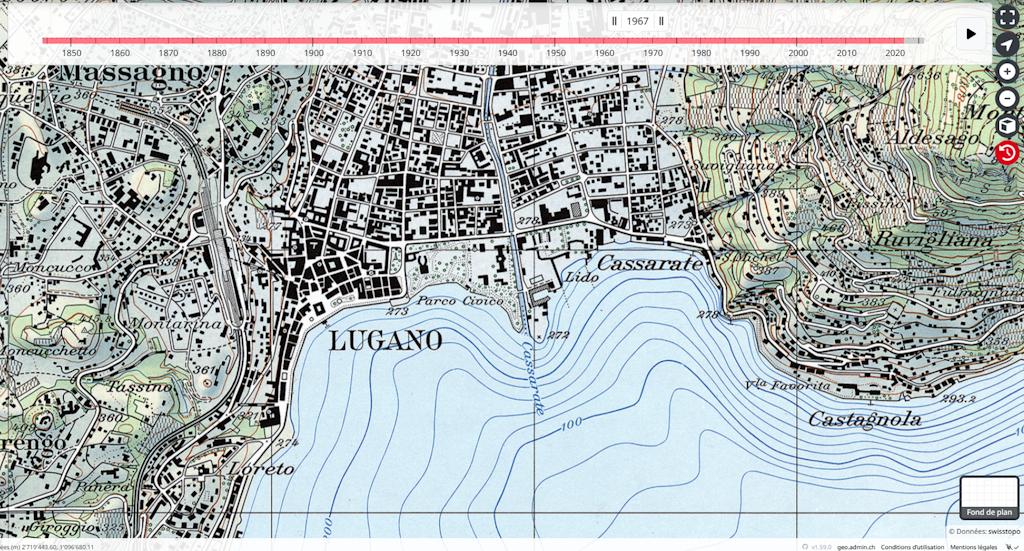Enter fullscreen map mode
The height and width of the screenshot is (551, 1024).
pos(1007,17)
